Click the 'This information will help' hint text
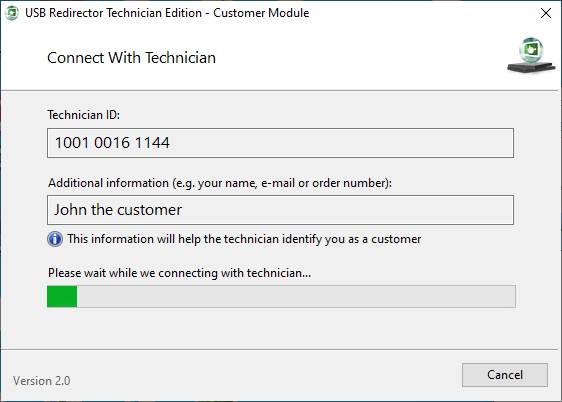This screenshot has height=402, width=562. 244,239
